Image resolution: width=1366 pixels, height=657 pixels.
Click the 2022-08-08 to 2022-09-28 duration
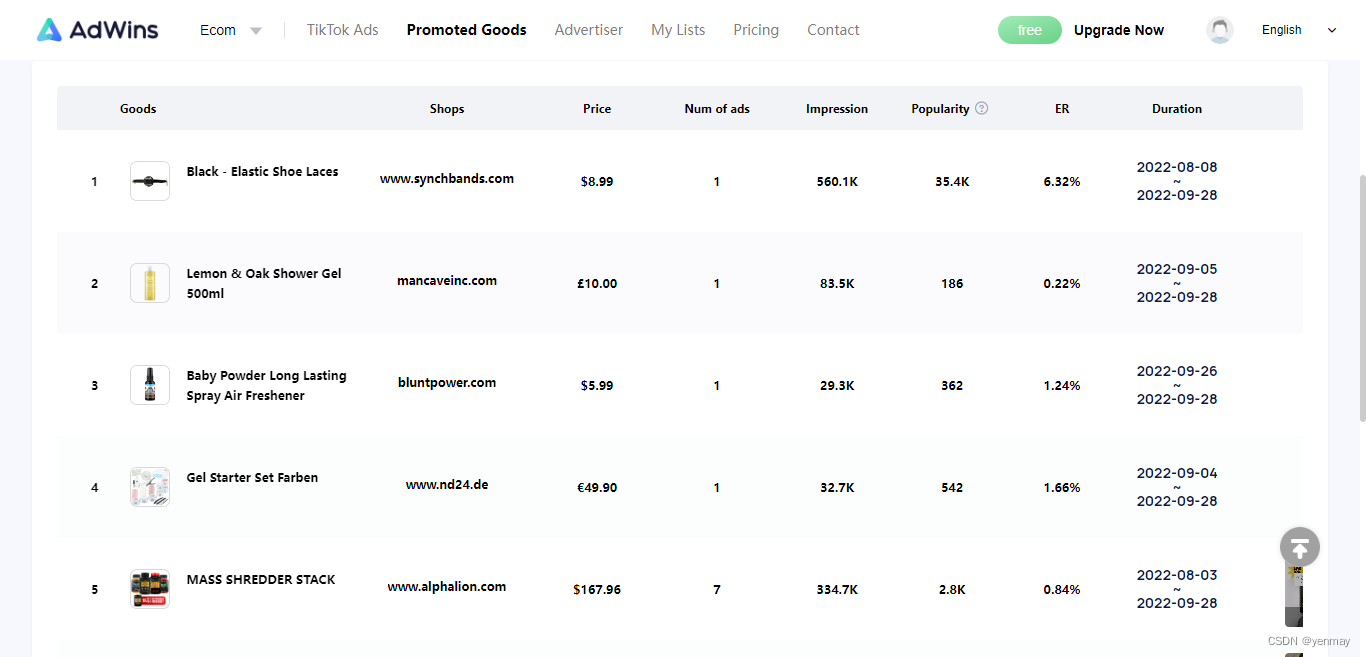(1177, 181)
